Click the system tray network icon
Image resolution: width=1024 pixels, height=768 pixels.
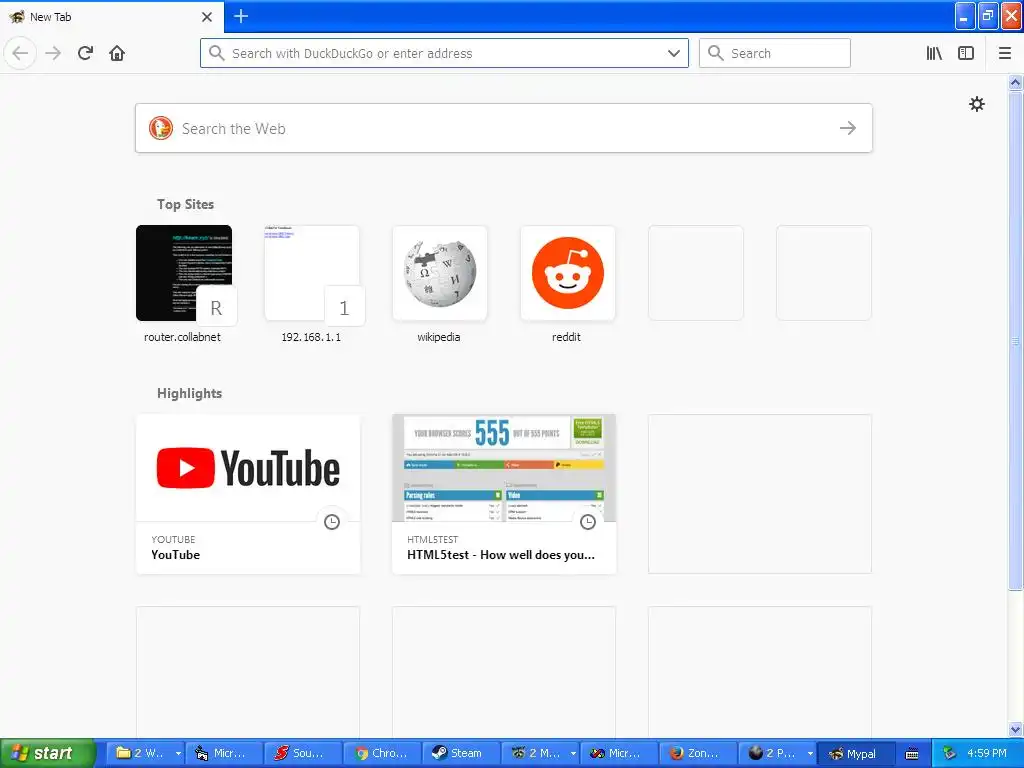[x=949, y=753]
